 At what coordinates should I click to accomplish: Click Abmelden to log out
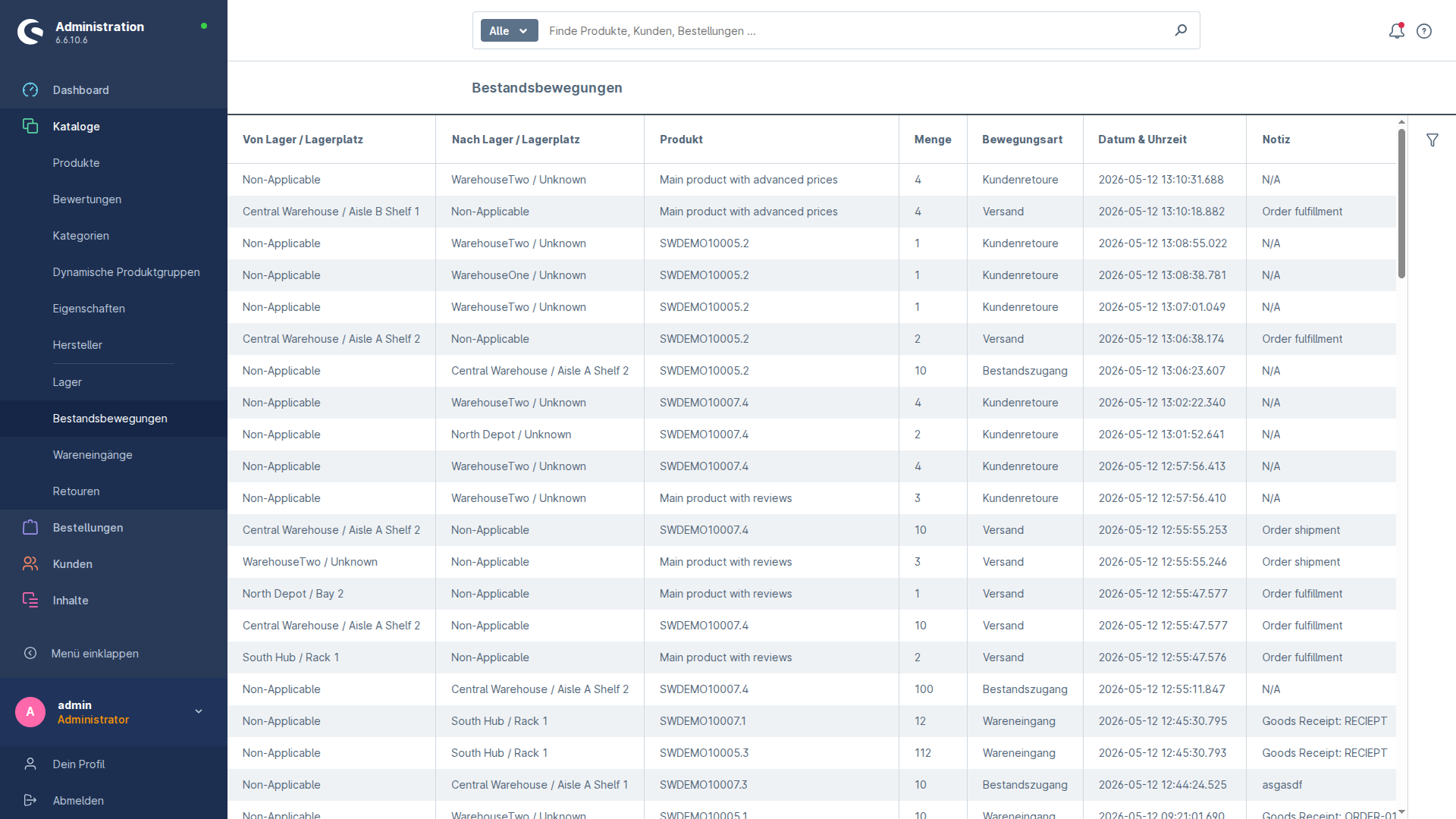(x=78, y=801)
